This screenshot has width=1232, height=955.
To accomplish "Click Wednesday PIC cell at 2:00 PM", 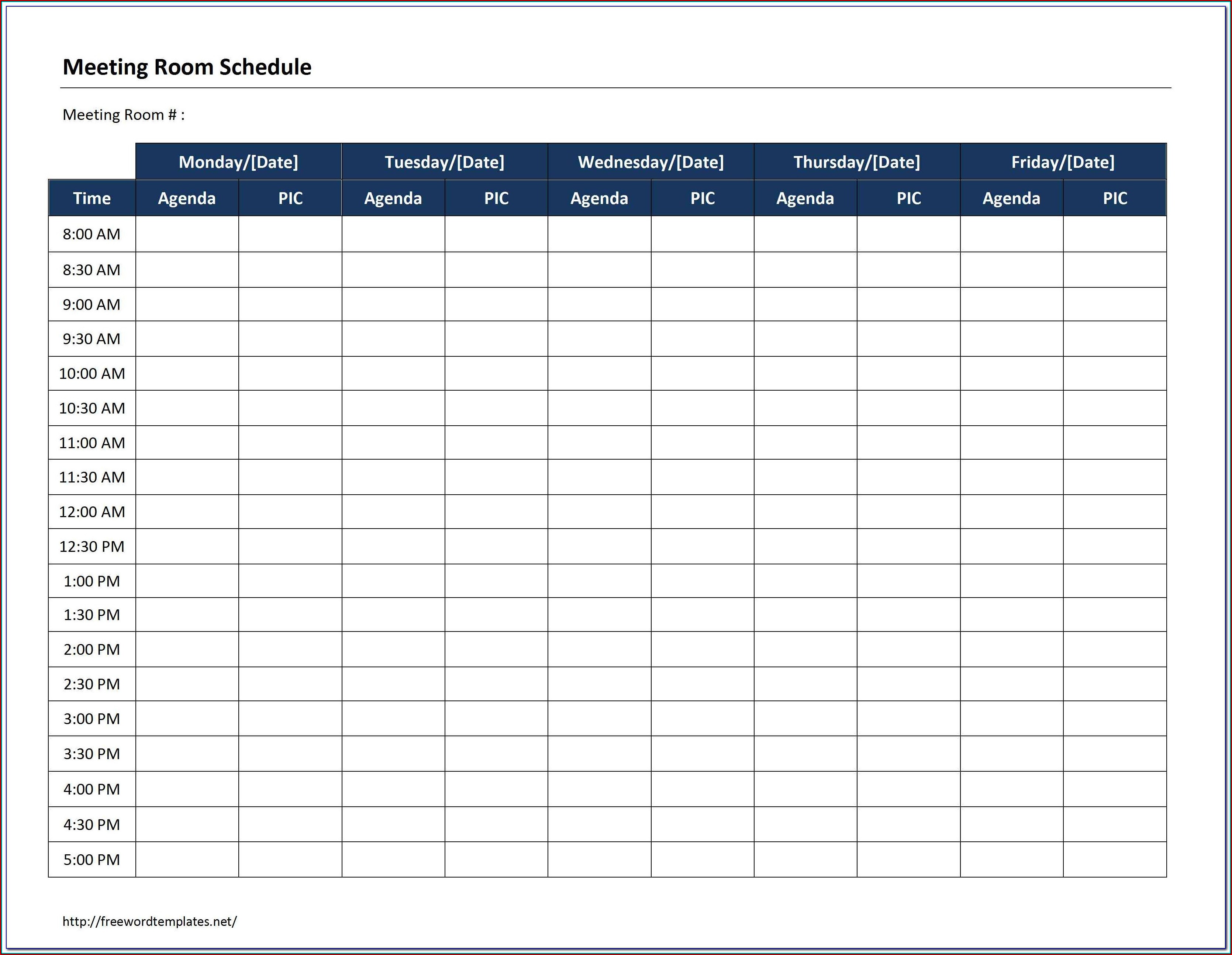I will point(702,649).
